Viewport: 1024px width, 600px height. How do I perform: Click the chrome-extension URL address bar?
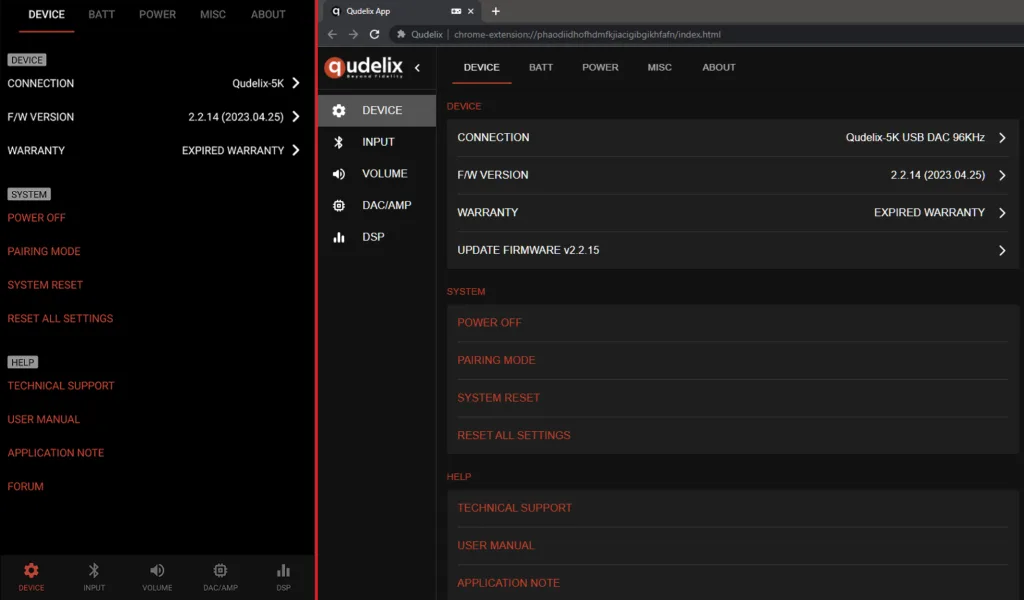pyautogui.click(x=600, y=34)
